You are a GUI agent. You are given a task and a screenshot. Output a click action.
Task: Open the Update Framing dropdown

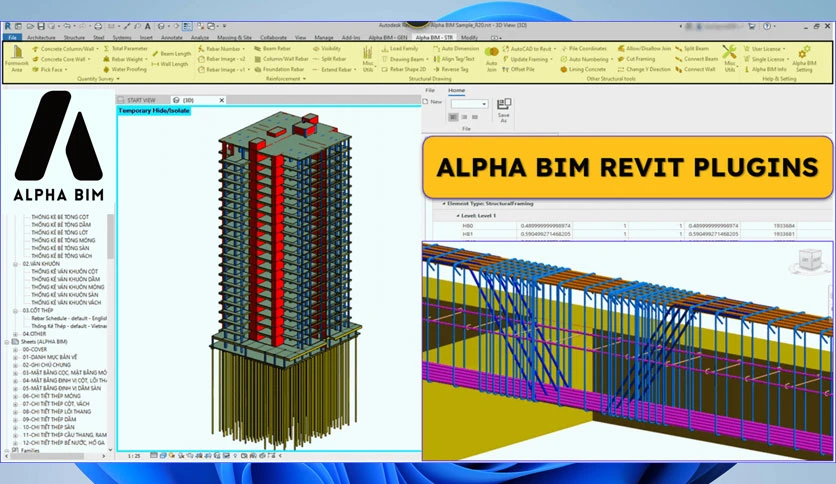551,60
